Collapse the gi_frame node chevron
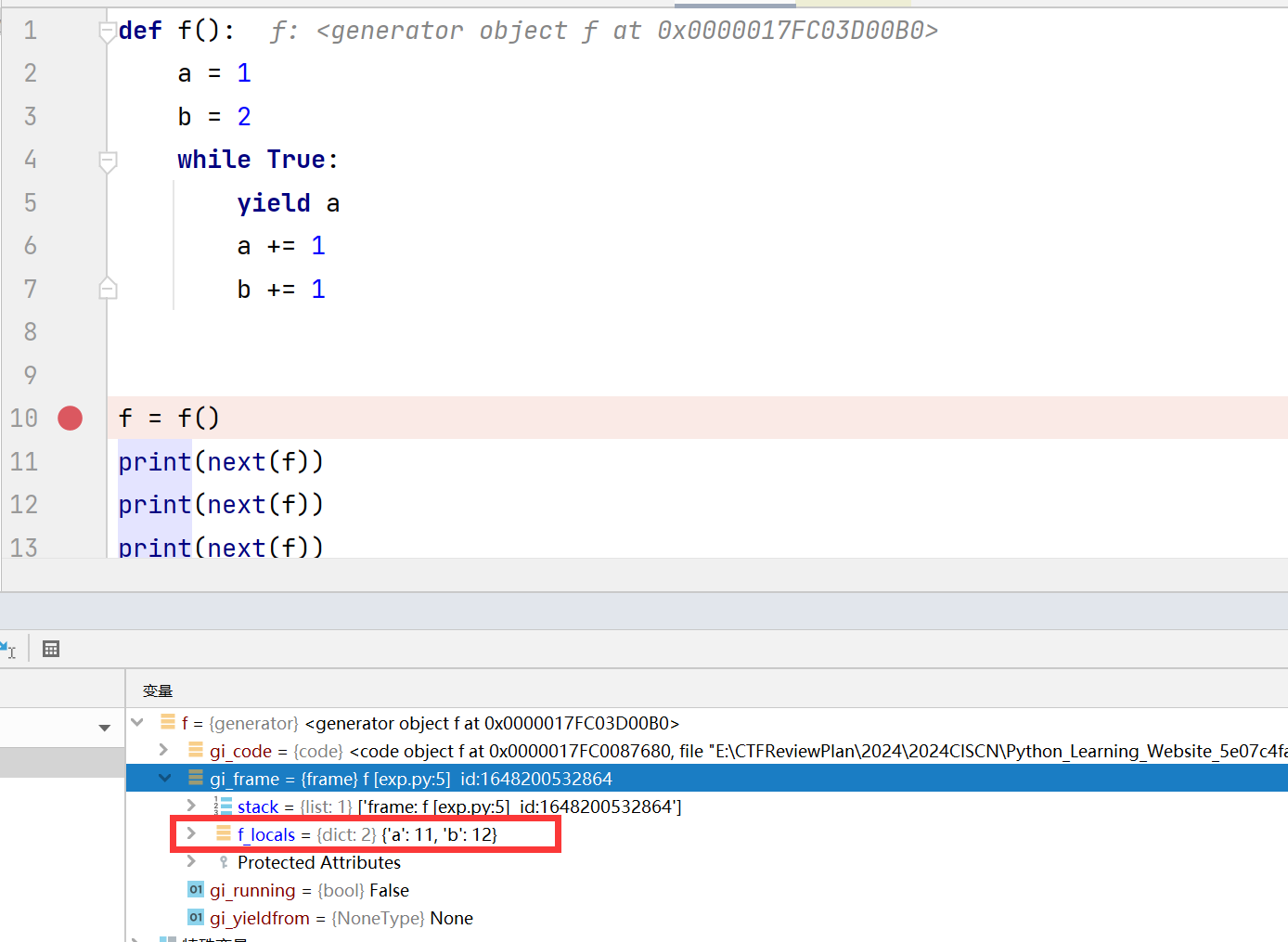Image resolution: width=1288 pixels, height=942 pixels. point(165,778)
